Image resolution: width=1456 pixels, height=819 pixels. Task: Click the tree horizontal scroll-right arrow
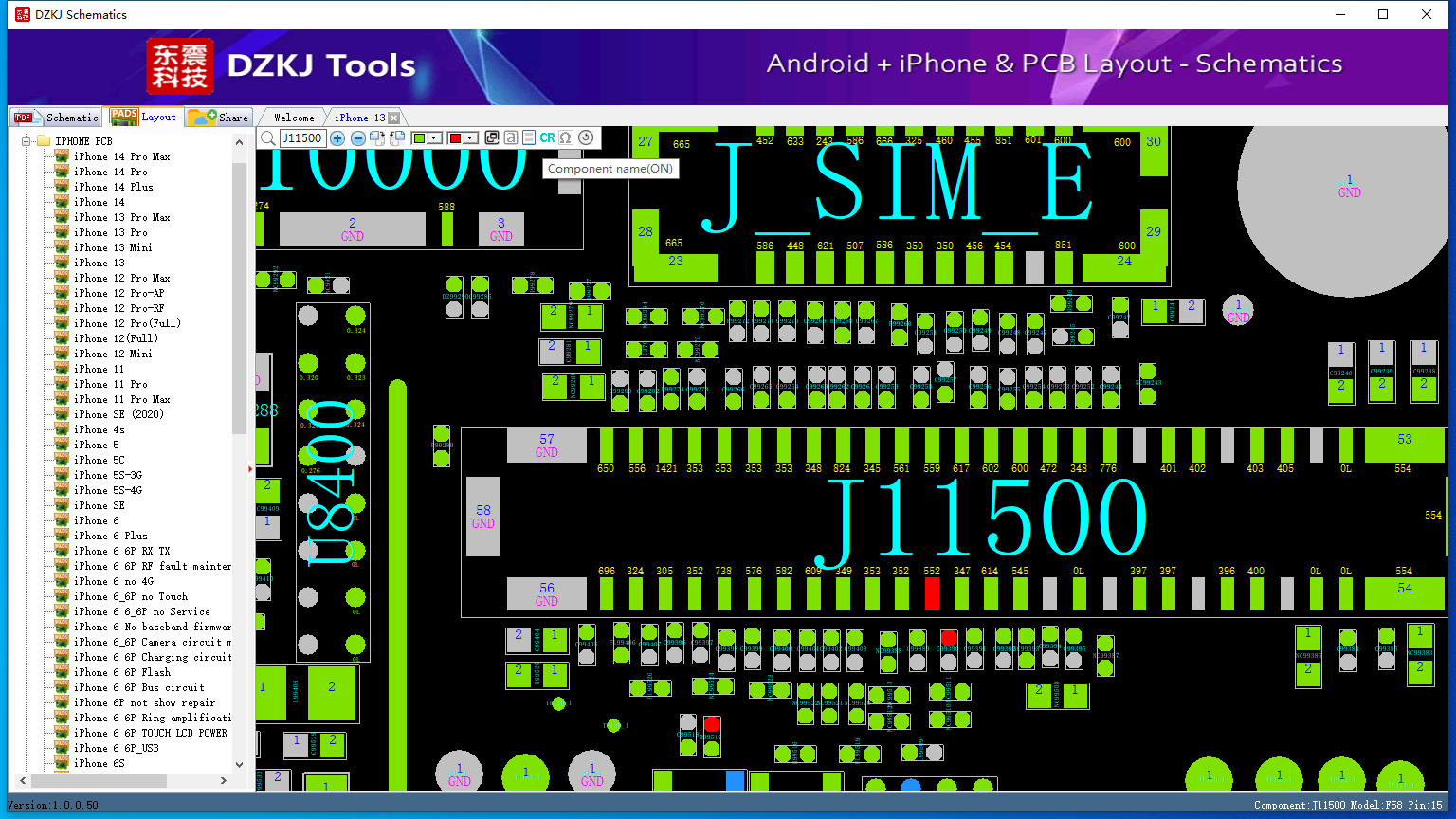224,780
